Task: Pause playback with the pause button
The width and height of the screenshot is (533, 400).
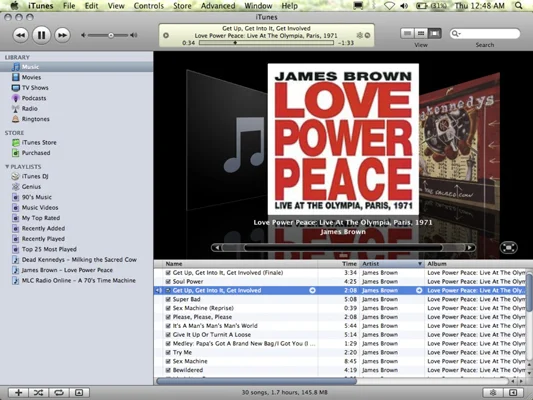Action: coord(41,35)
